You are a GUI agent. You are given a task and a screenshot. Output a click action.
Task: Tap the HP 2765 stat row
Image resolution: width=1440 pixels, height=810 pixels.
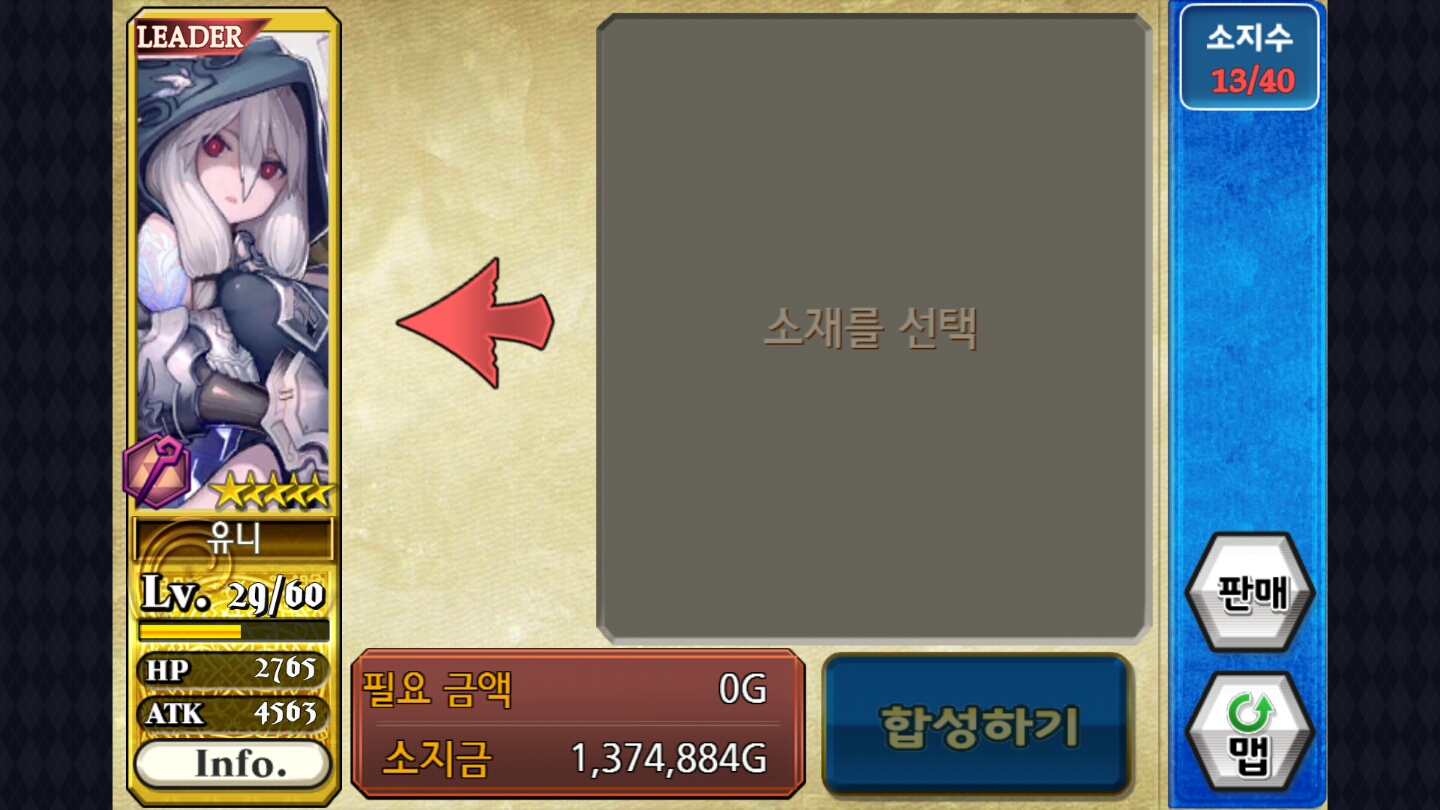coord(233,669)
